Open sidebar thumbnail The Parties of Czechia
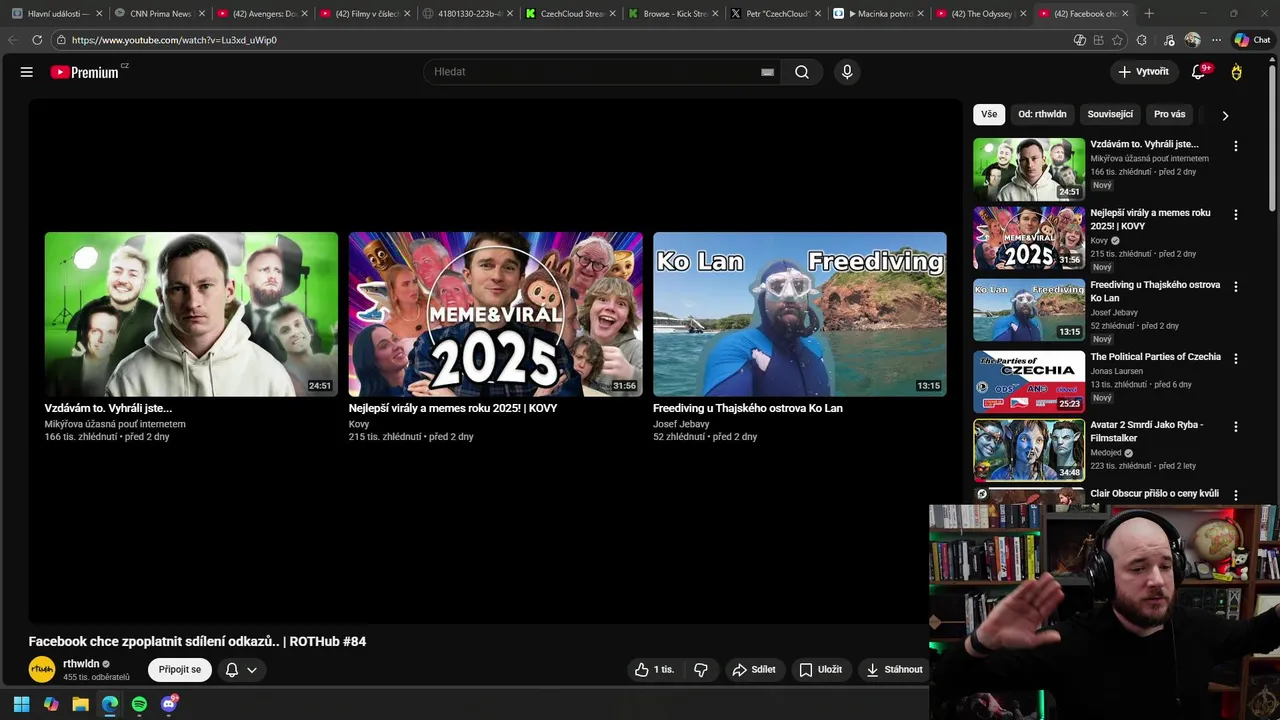 click(1029, 381)
